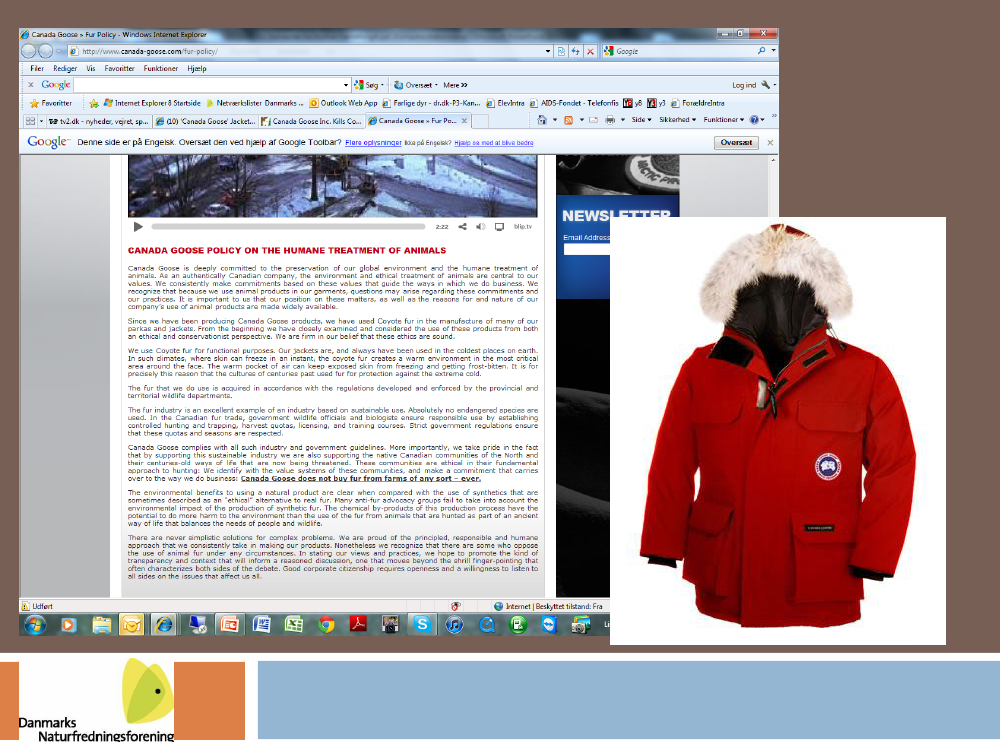Open Microsoft Word from the taskbar
The width and height of the screenshot is (1000, 750).
click(x=261, y=625)
